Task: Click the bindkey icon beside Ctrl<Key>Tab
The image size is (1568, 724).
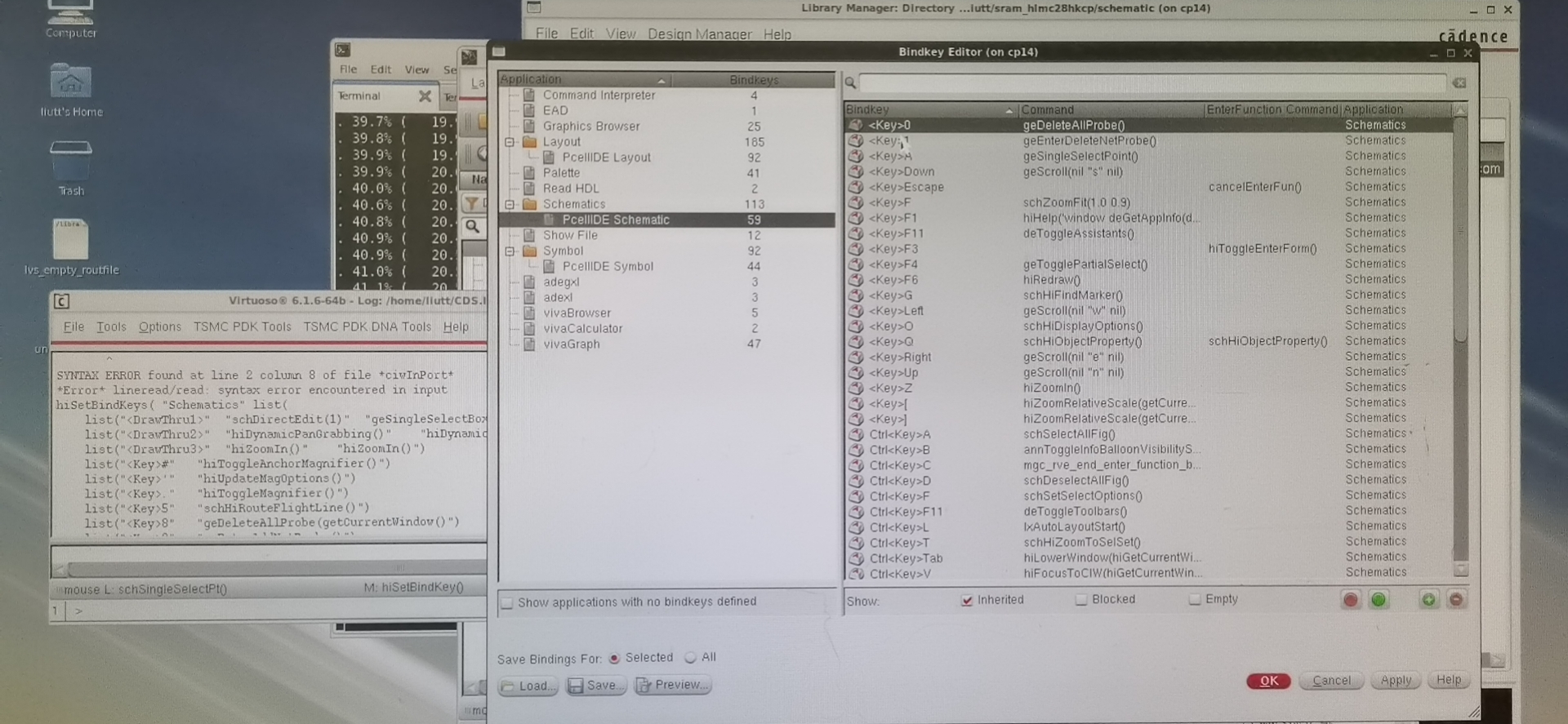Action: (x=856, y=558)
